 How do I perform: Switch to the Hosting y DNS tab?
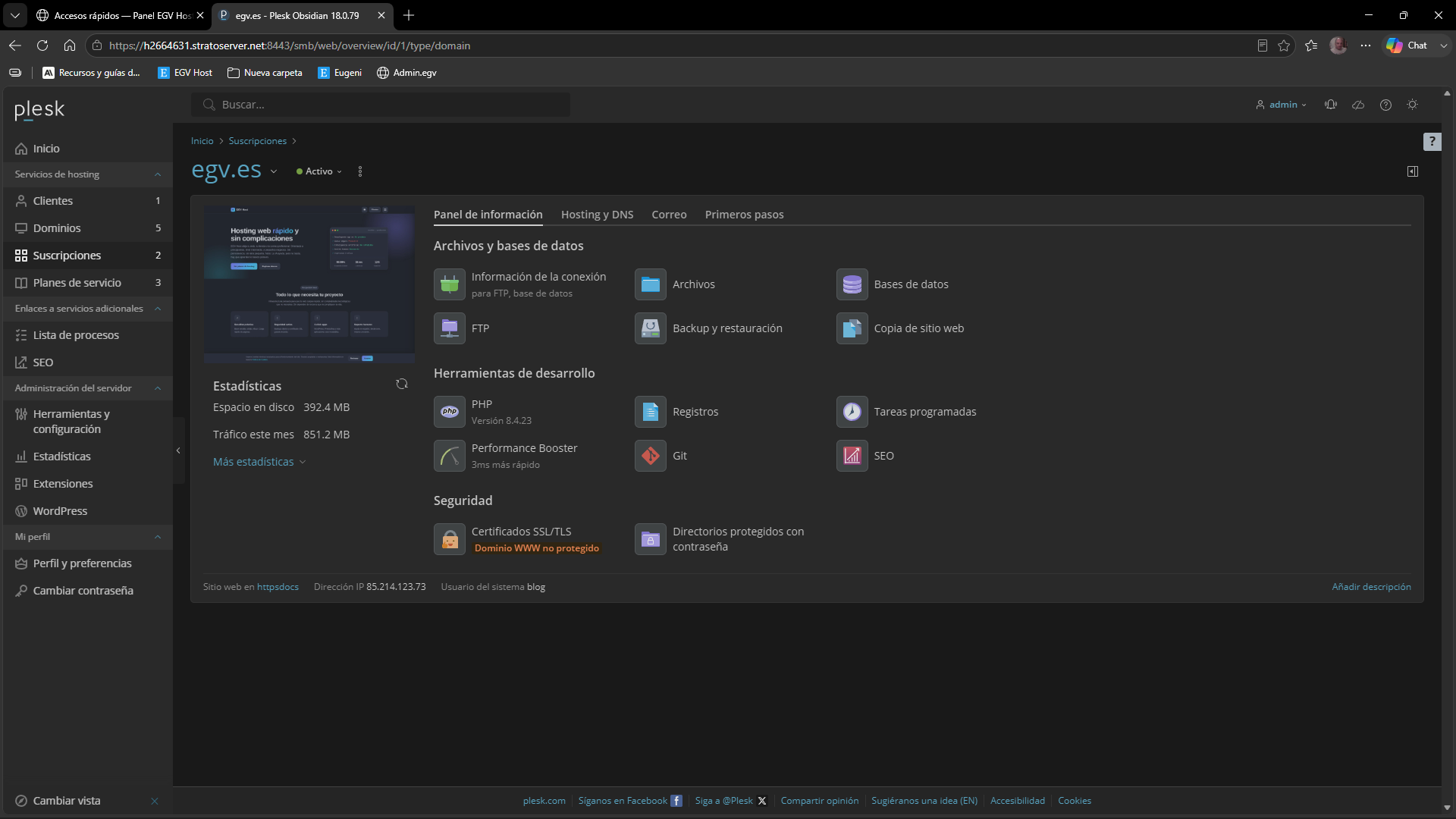pyautogui.click(x=597, y=215)
